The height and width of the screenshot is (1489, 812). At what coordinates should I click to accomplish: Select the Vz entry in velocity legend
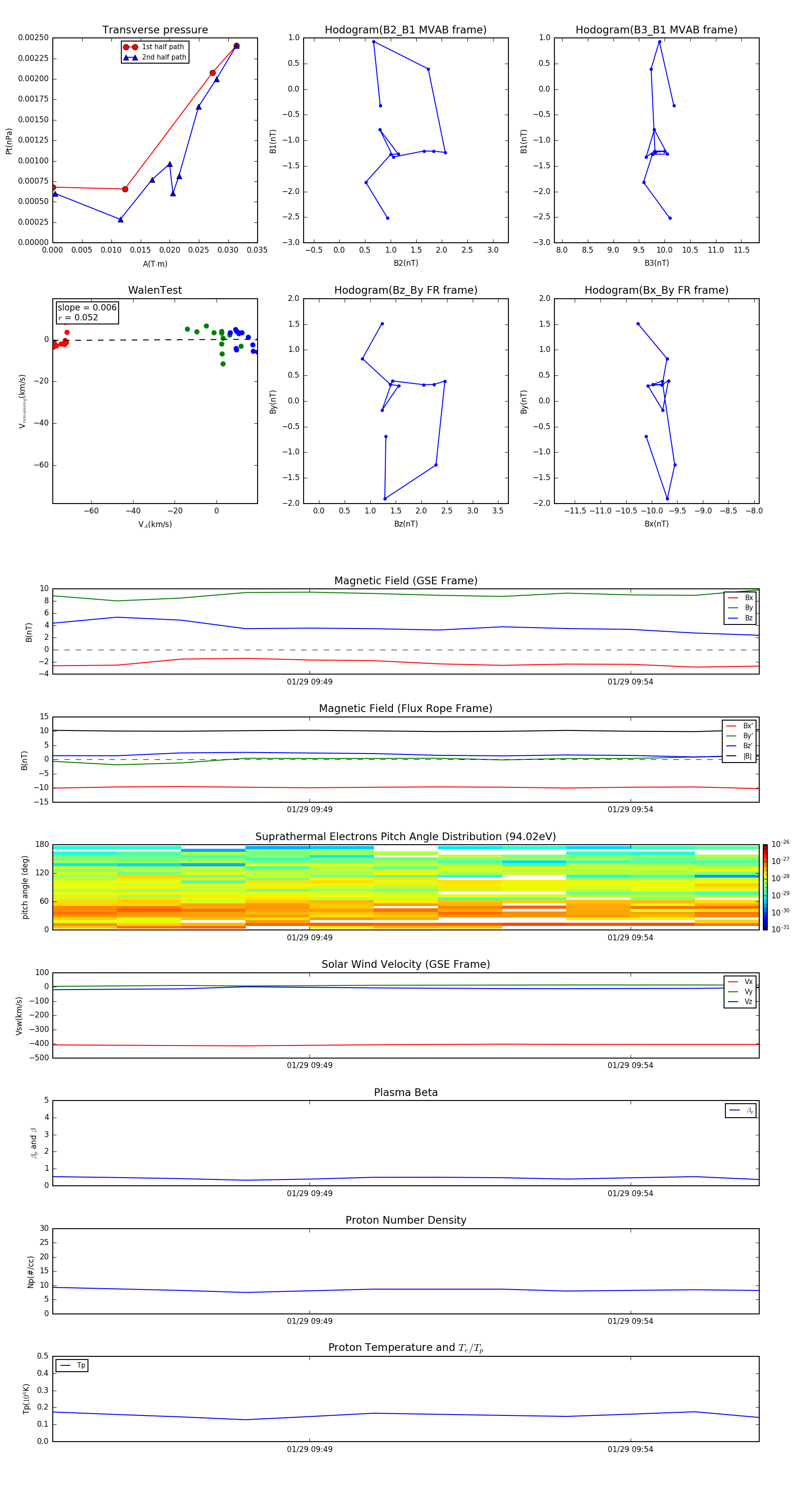coord(740,1002)
